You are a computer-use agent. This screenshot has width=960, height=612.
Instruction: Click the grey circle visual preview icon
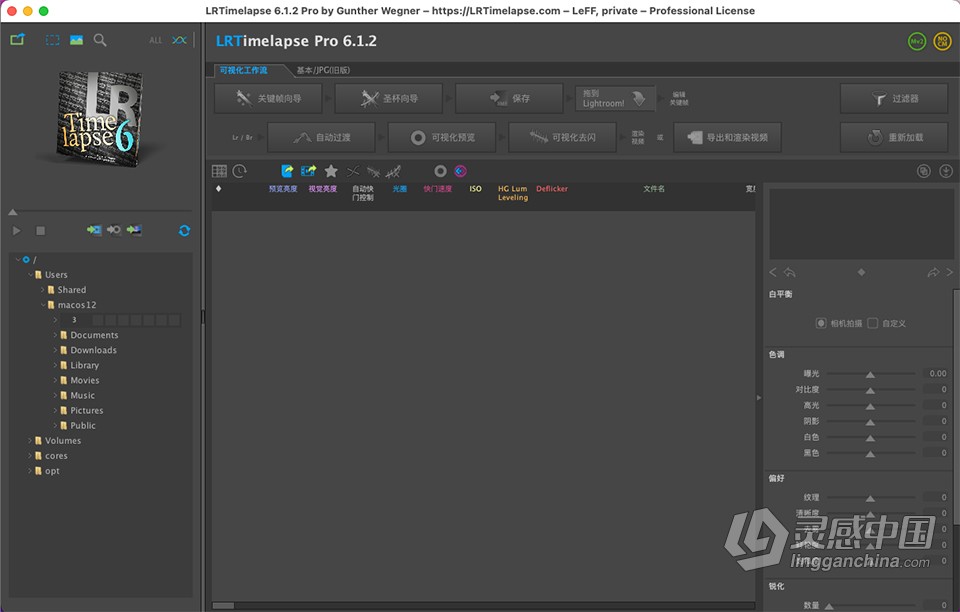[440, 171]
